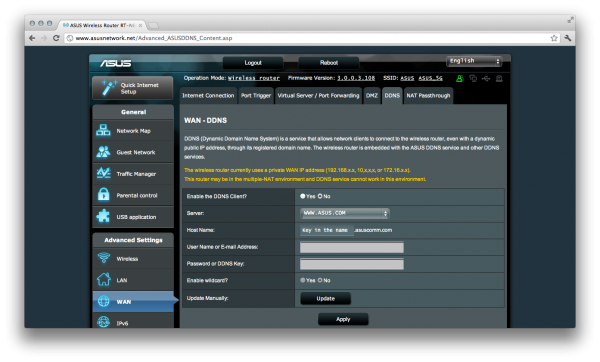This screenshot has height=362, width=600.
Task: Open Wireless under Advanced Settings
Action: (133, 259)
